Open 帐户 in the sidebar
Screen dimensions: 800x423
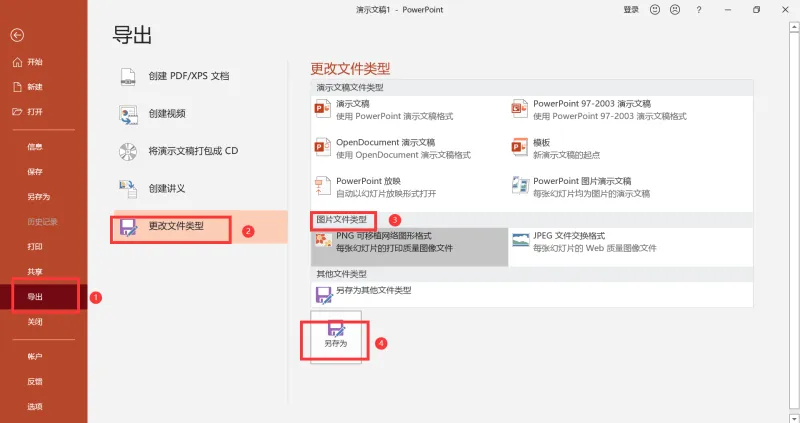coord(35,357)
